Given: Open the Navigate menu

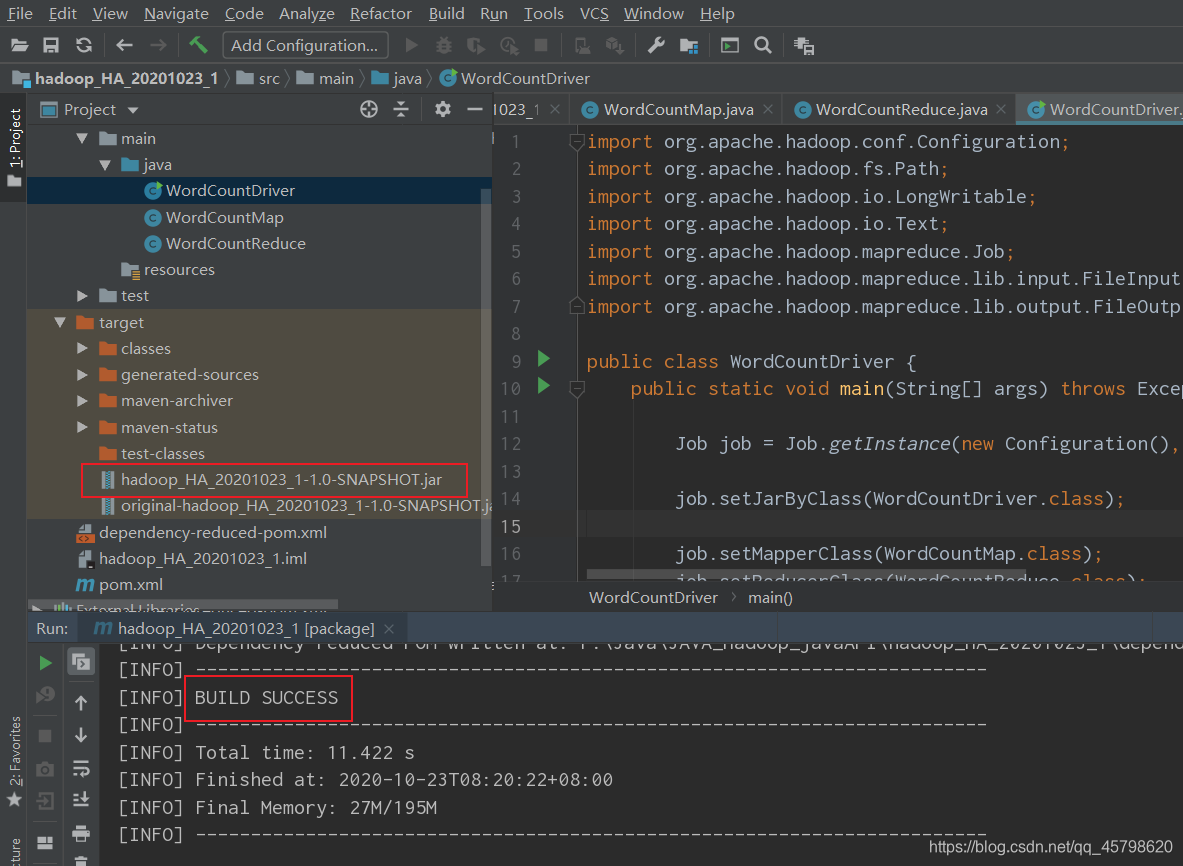Looking at the screenshot, I should pos(176,14).
